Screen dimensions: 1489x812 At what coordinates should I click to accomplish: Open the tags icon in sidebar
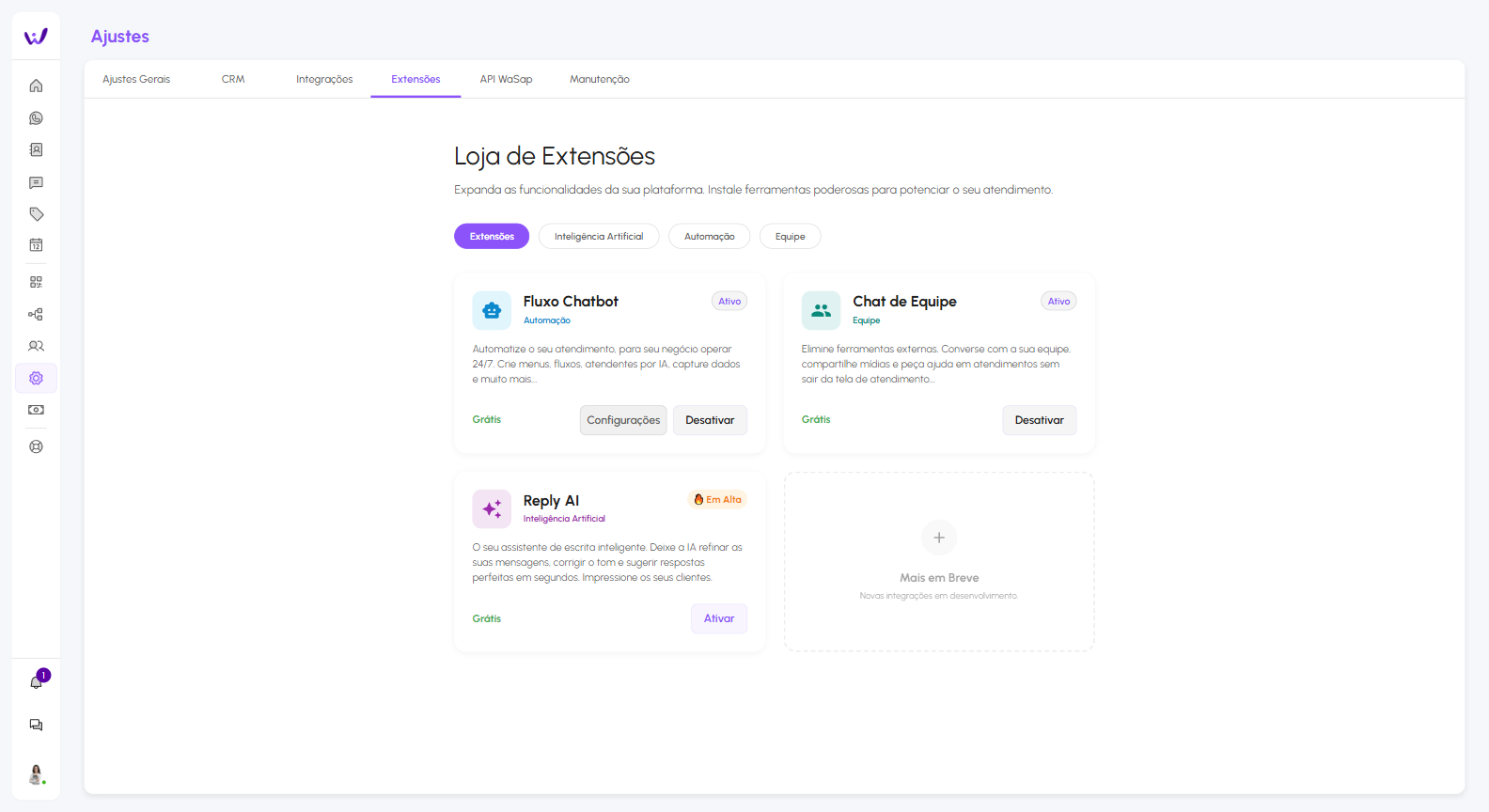pos(36,214)
